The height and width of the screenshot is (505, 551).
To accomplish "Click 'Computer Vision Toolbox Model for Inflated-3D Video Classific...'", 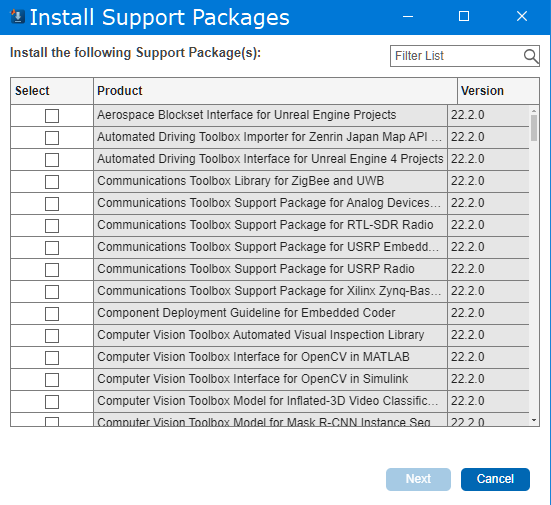I will click(x=268, y=401).
